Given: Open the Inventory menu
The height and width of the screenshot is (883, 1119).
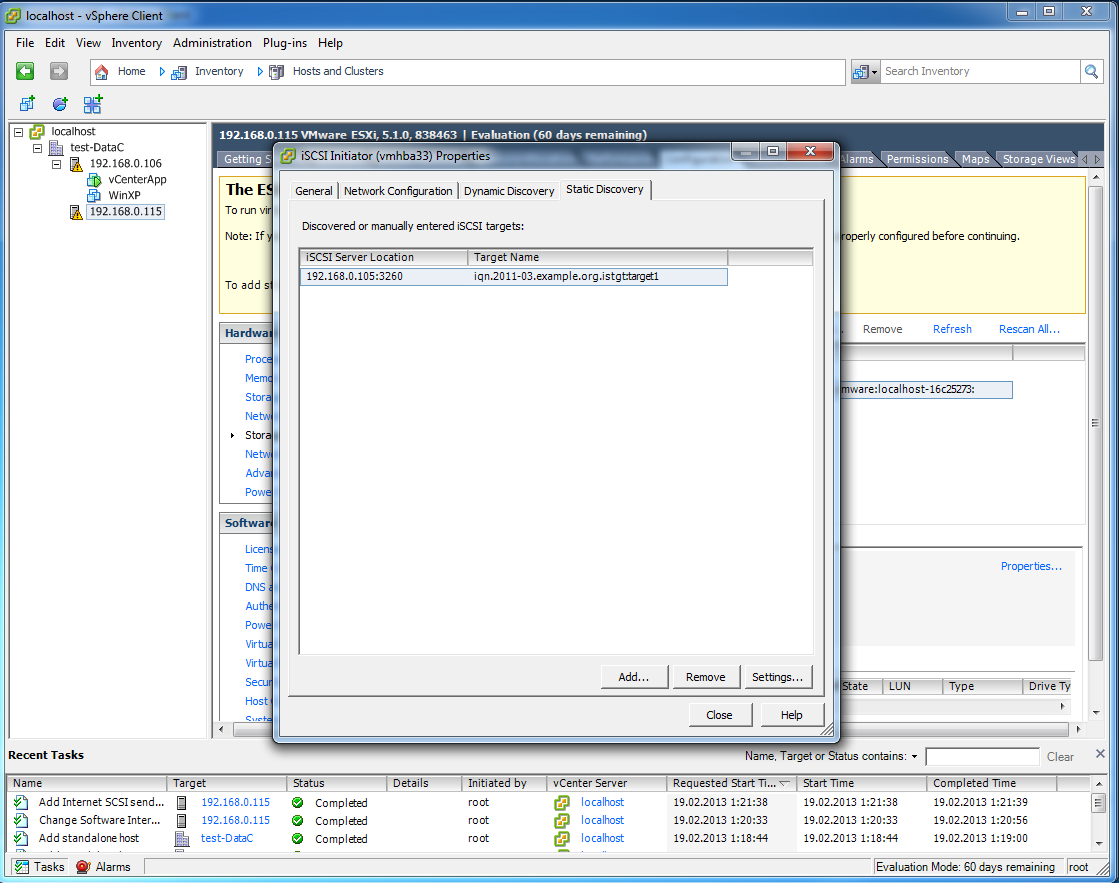Looking at the screenshot, I should click(136, 43).
